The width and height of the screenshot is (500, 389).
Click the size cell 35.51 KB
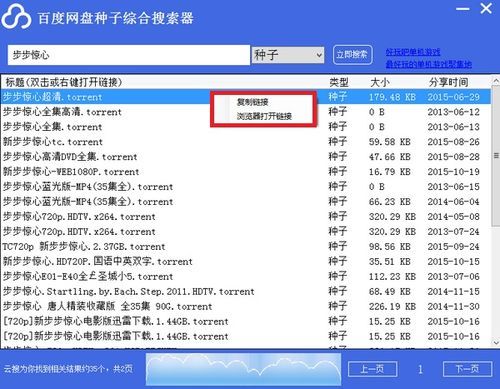tap(390, 262)
